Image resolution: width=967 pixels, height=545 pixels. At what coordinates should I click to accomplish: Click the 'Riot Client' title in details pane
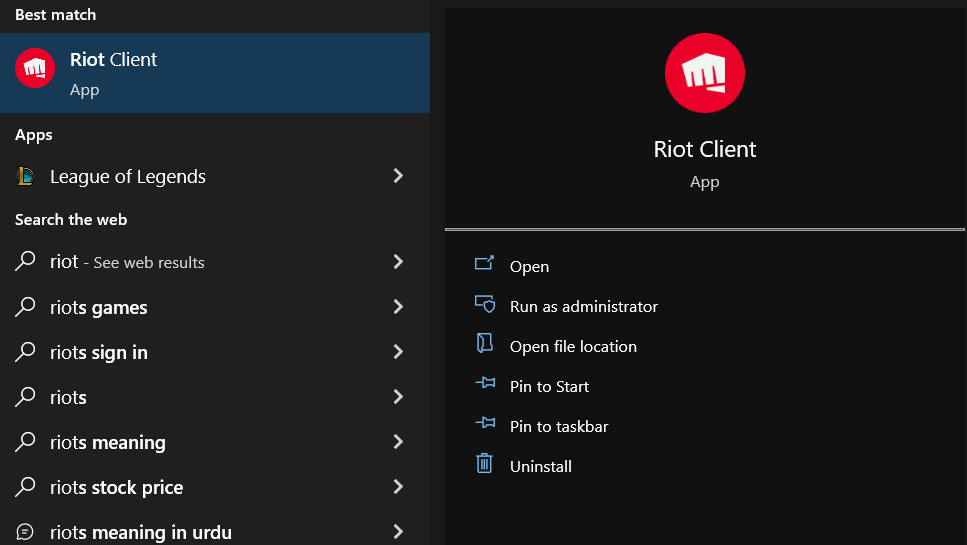pos(704,149)
